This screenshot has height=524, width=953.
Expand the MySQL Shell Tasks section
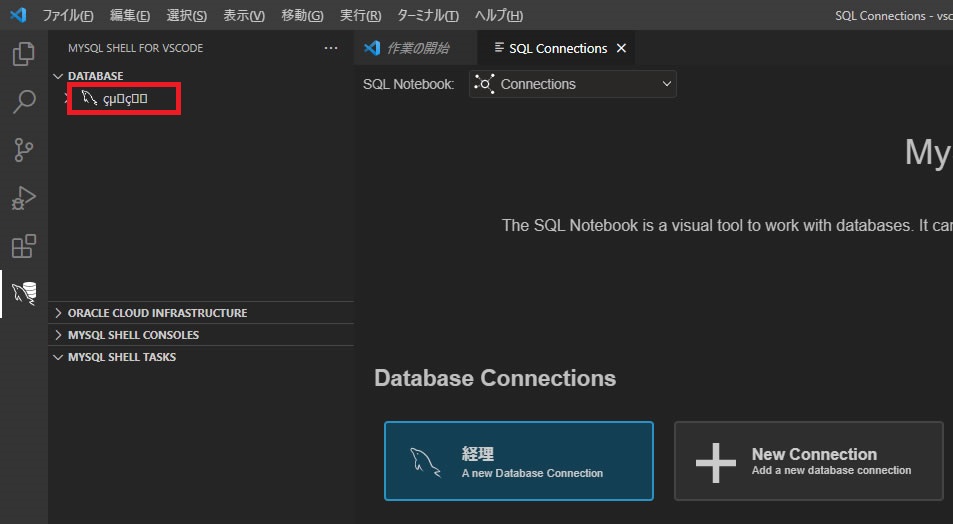click(121, 357)
